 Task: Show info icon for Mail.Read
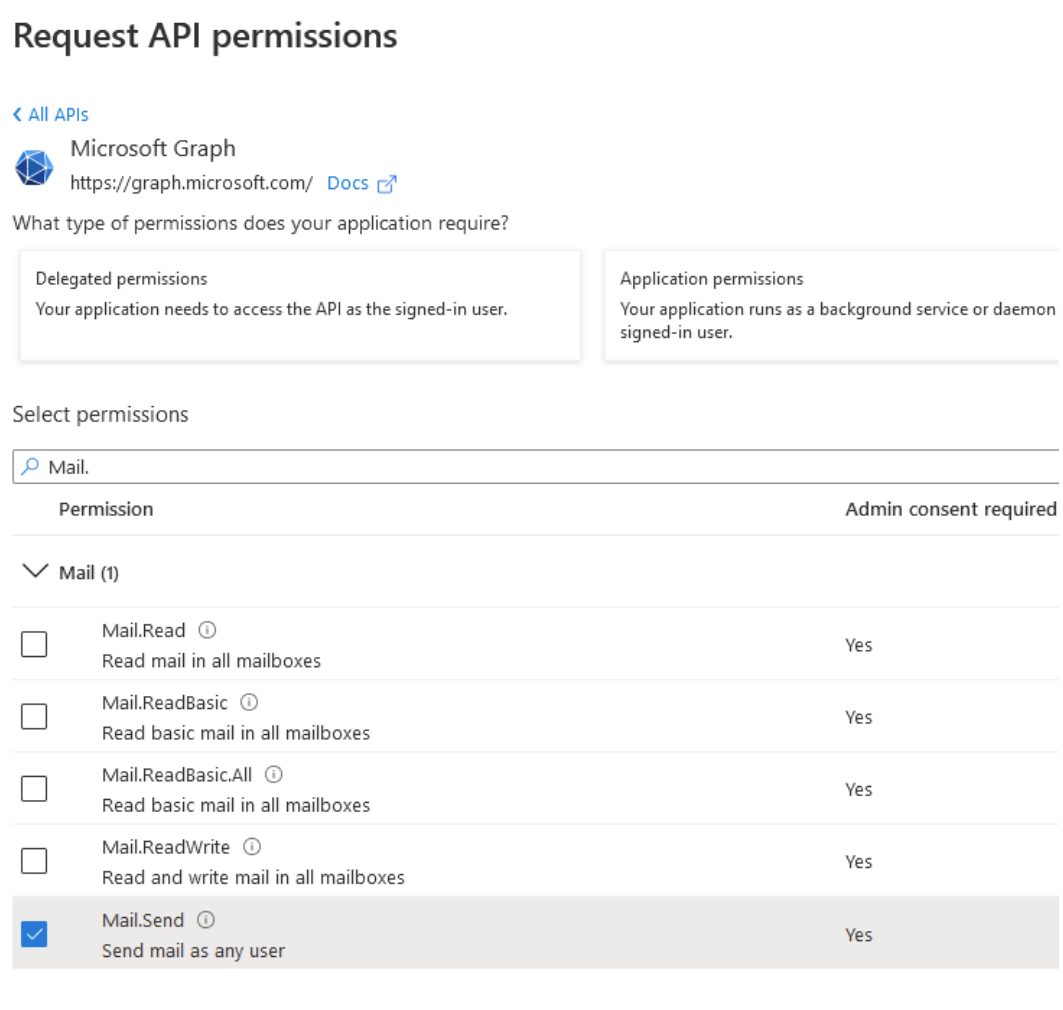pyautogui.click(x=207, y=630)
